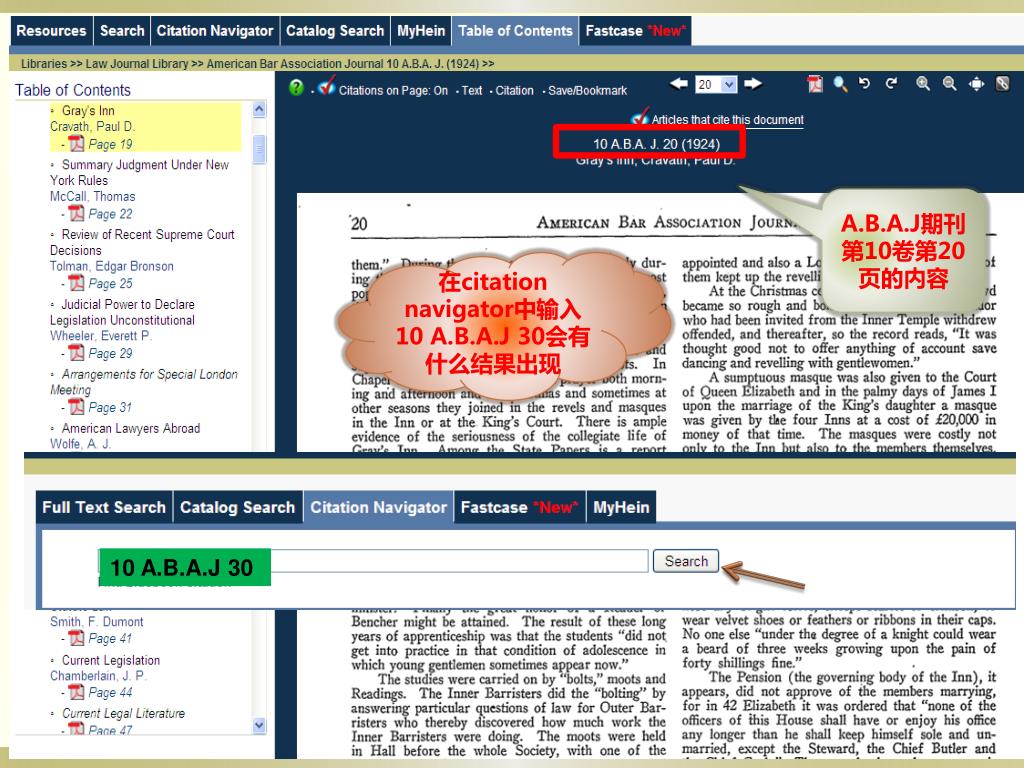Click Page 19 link in contents
Image resolution: width=1024 pixels, height=768 pixels.
[x=110, y=144]
